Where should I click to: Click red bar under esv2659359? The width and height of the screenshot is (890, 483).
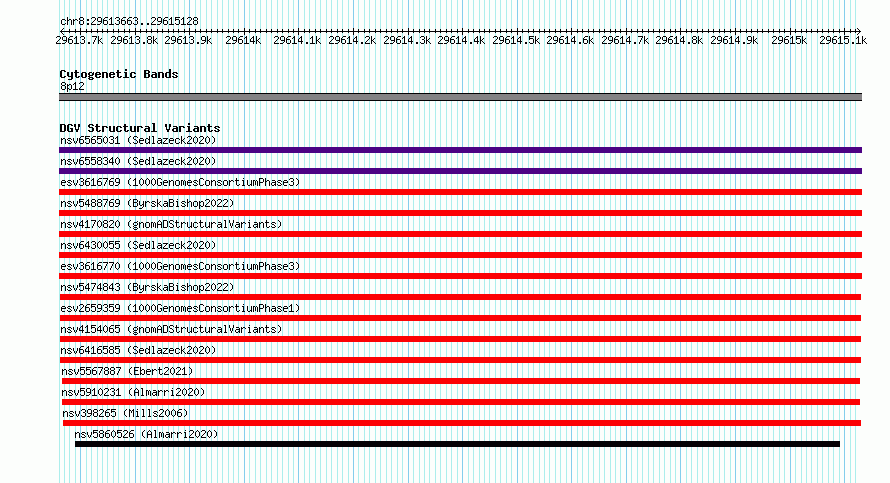pos(460,318)
